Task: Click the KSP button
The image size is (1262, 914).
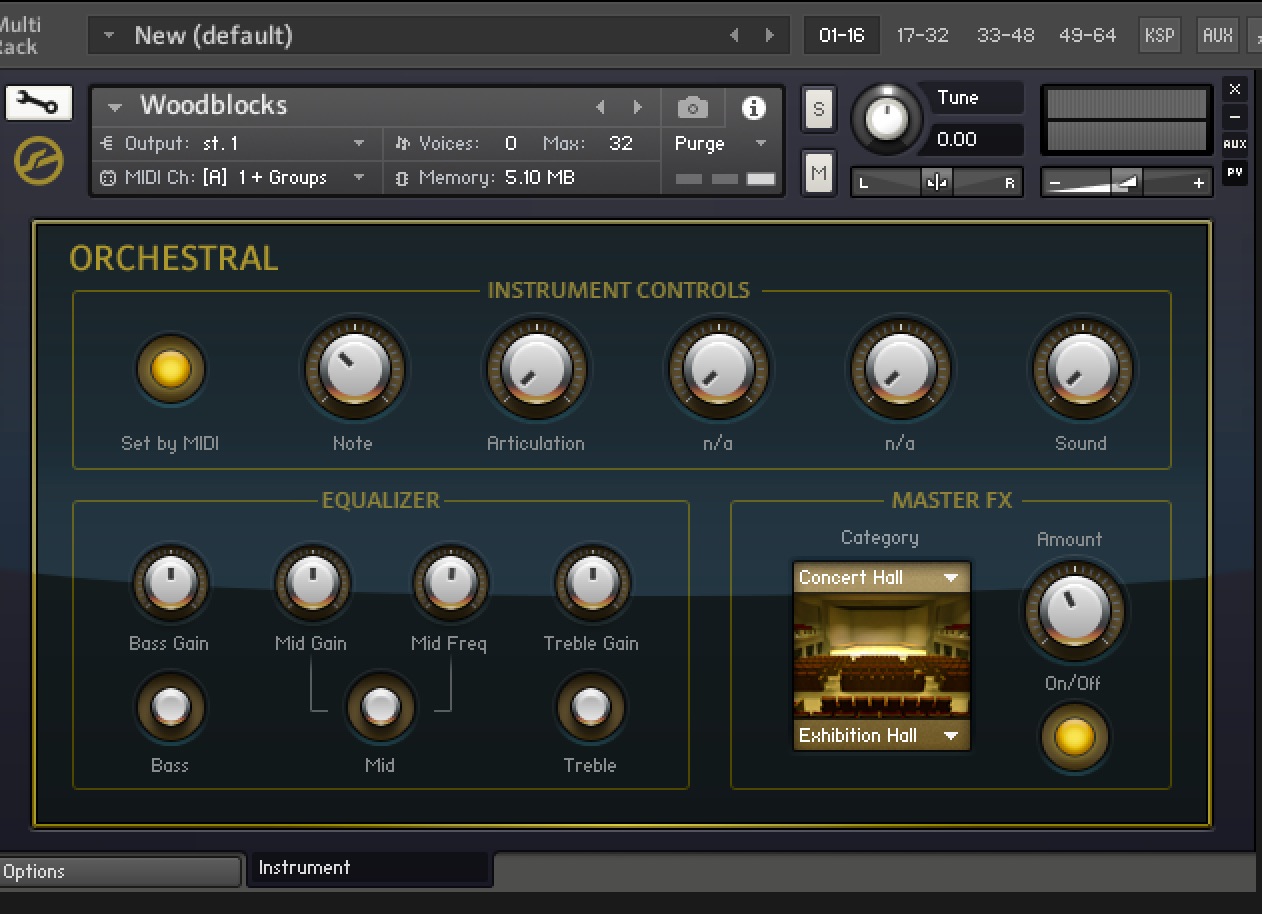Action: [1159, 35]
